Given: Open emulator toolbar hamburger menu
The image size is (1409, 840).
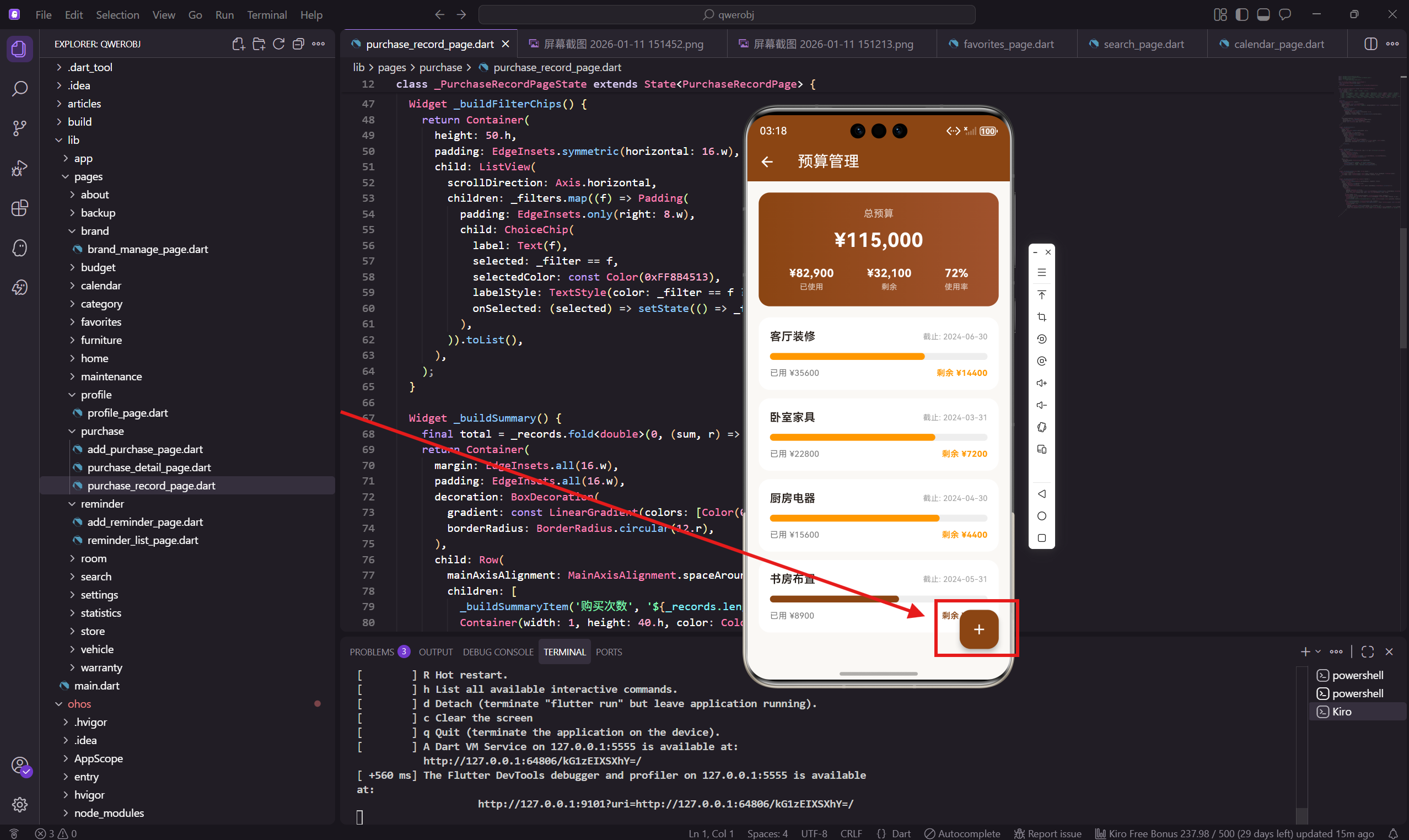Looking at the screenshot, I should point(1042,272).
